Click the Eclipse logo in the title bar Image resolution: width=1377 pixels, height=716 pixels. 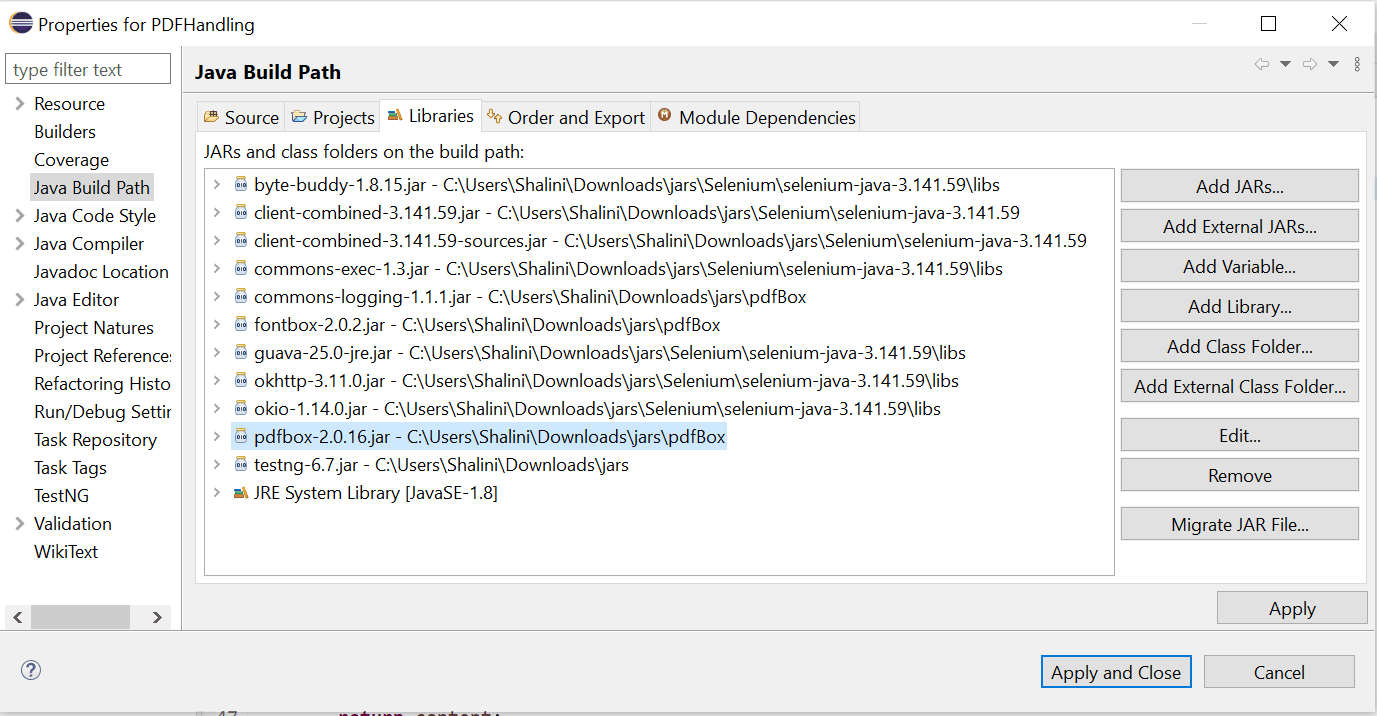coord(20,22)
